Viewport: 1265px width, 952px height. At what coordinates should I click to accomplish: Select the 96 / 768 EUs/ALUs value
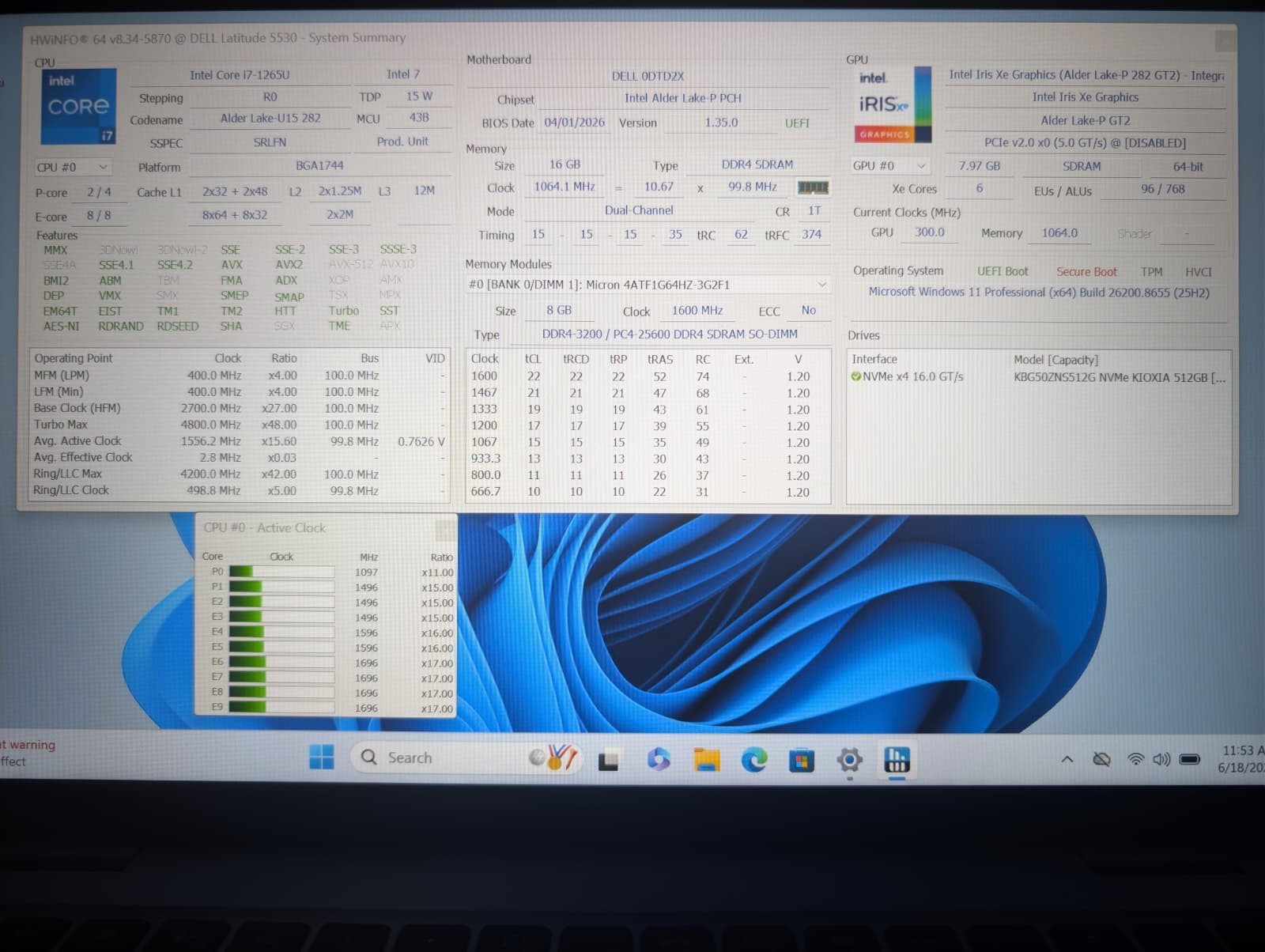pos(1162,189)
